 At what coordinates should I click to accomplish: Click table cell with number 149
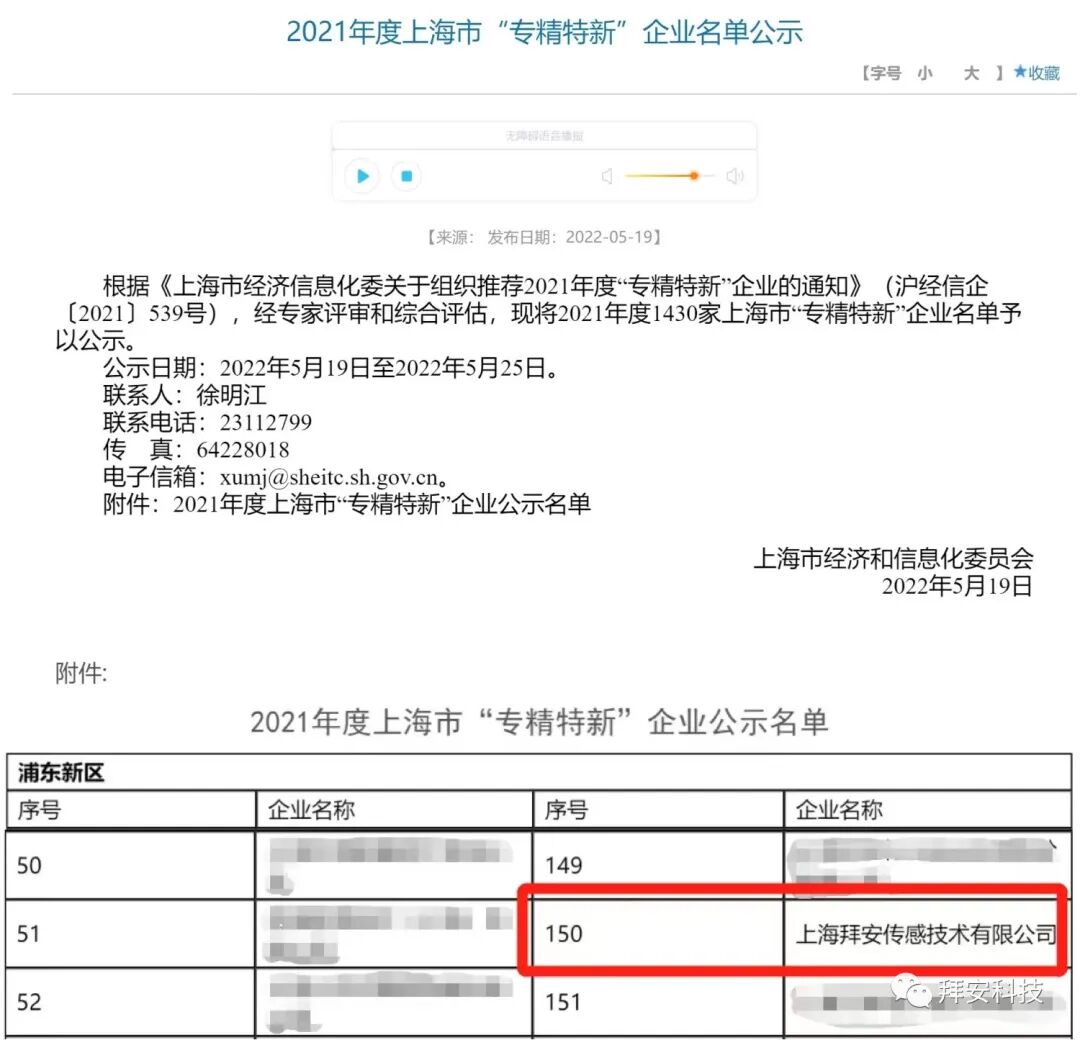coord(564,864)
